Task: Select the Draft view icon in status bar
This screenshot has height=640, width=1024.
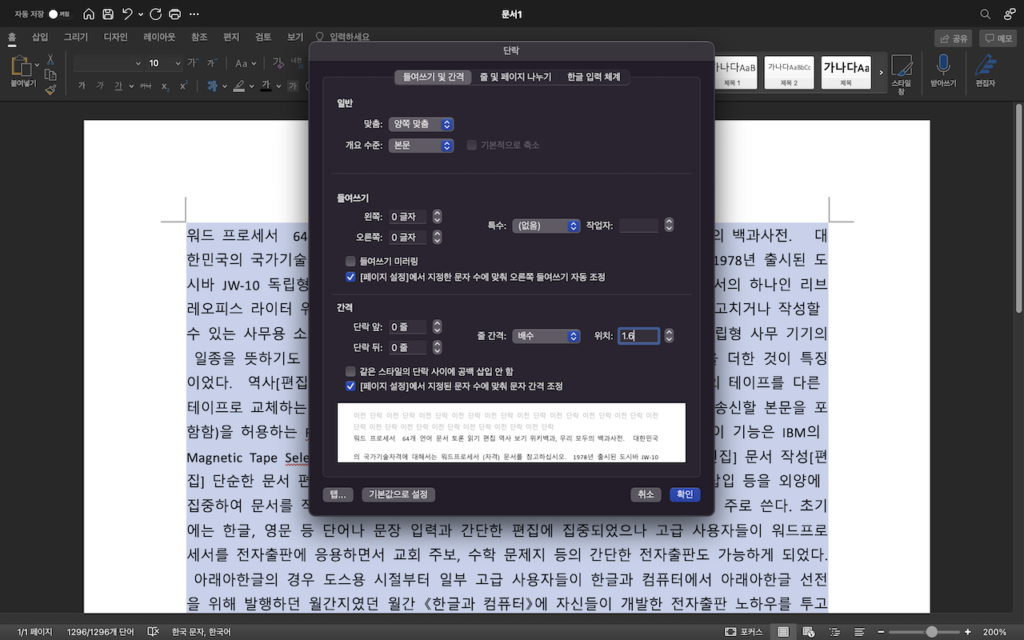Action: (859, 632)
